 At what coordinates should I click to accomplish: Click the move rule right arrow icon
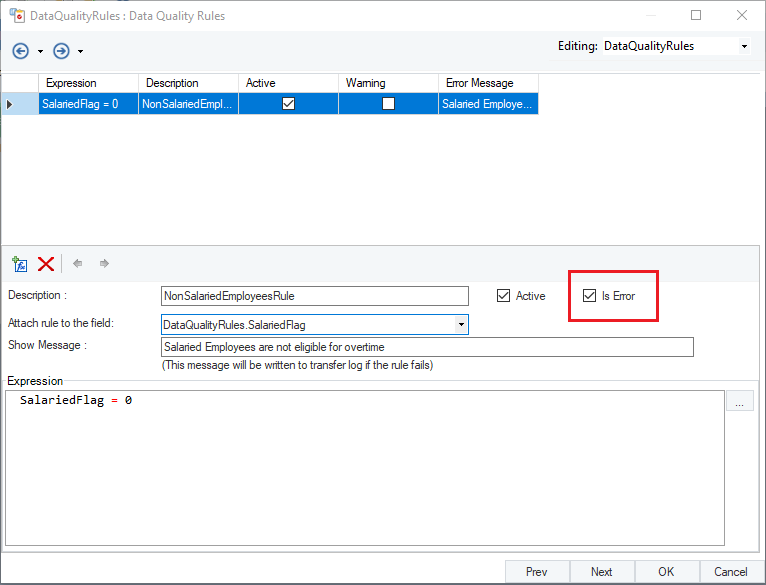[x=104, y=264]
